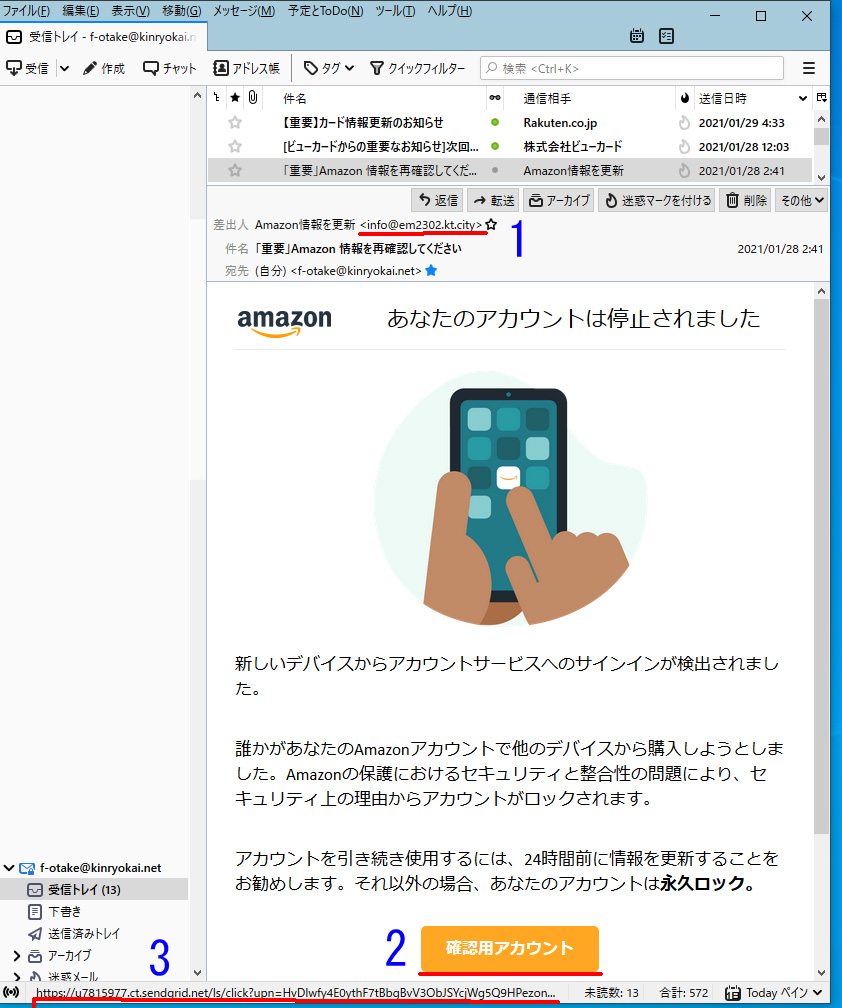
Task: Toggle the Today ペイン
Action: click(x=774, y=993)
